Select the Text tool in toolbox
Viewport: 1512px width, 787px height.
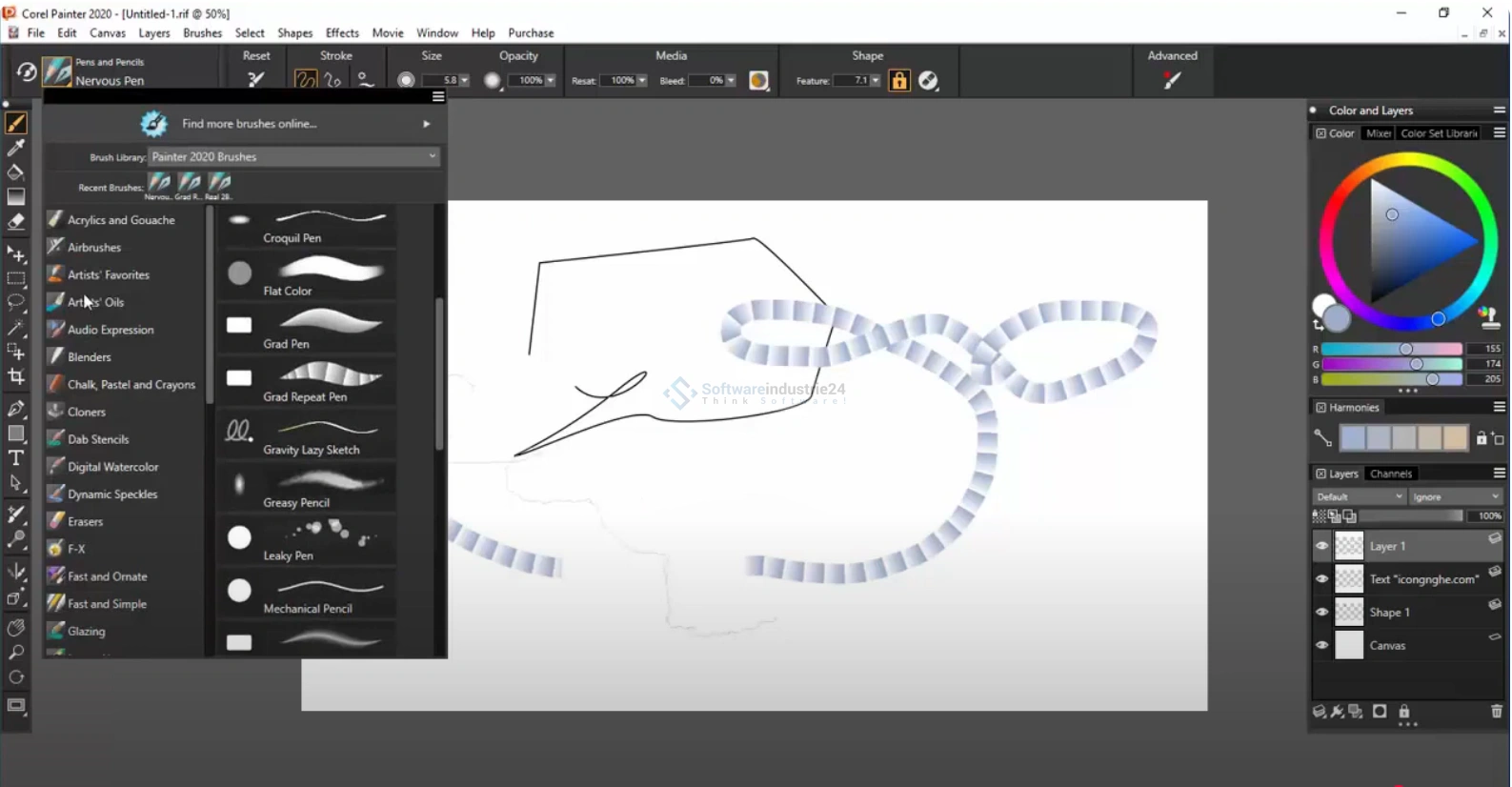click(16, 458)
